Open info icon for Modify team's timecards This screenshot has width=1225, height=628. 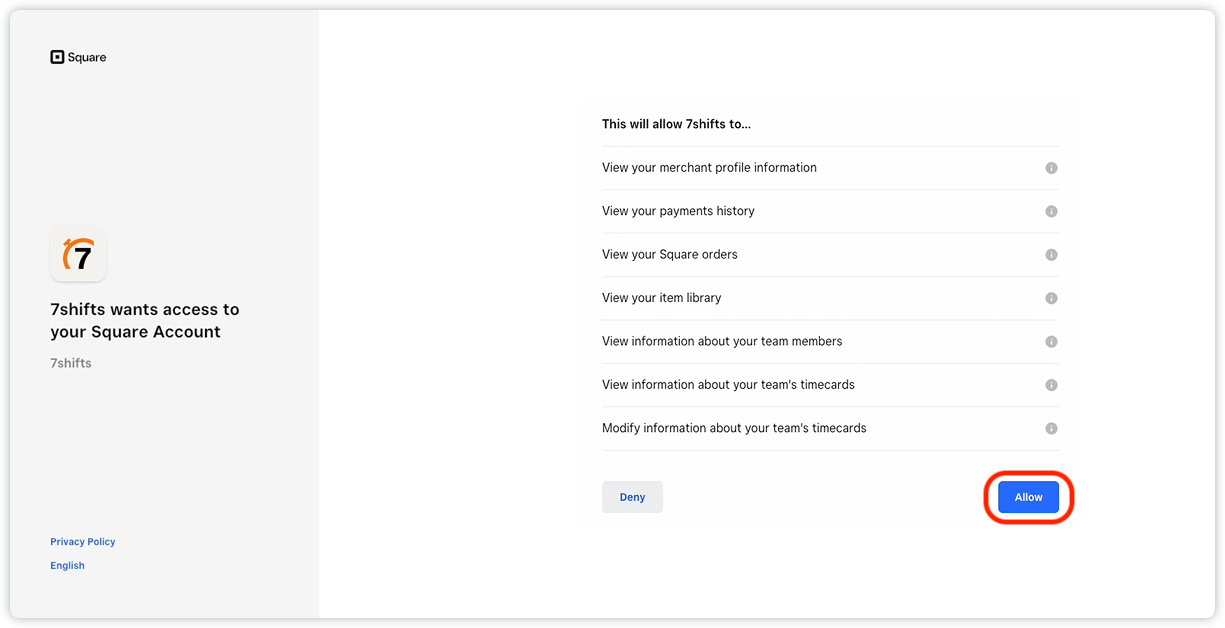coord(1051,428)
